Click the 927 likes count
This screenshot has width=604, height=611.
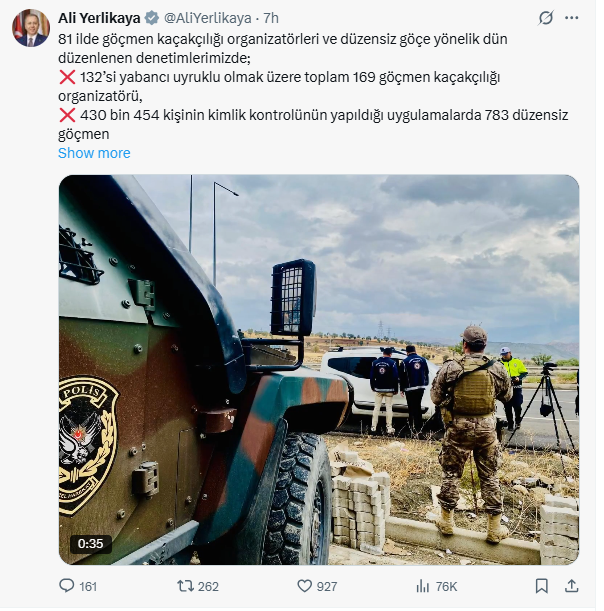[x=327, y=586]
